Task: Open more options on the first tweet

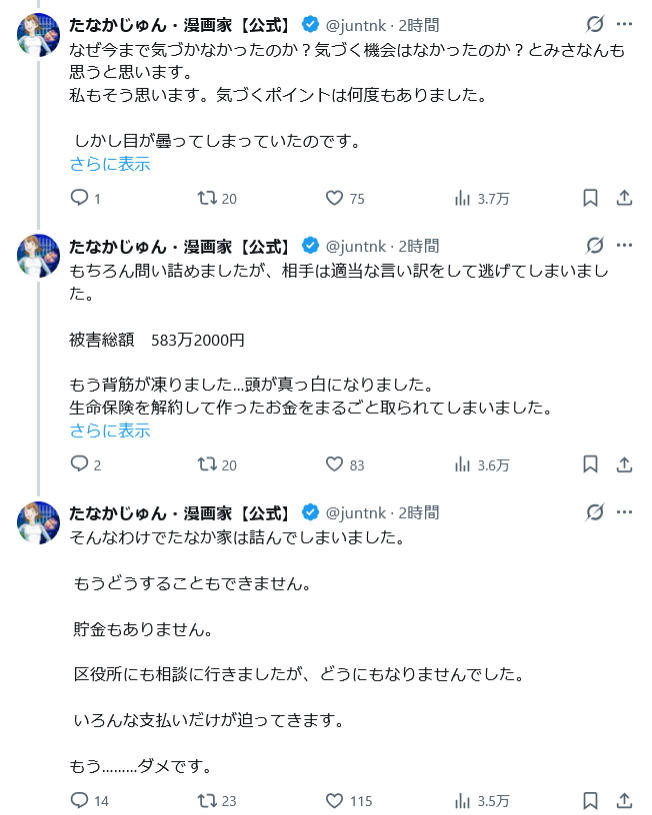Action: pos(624,23)
